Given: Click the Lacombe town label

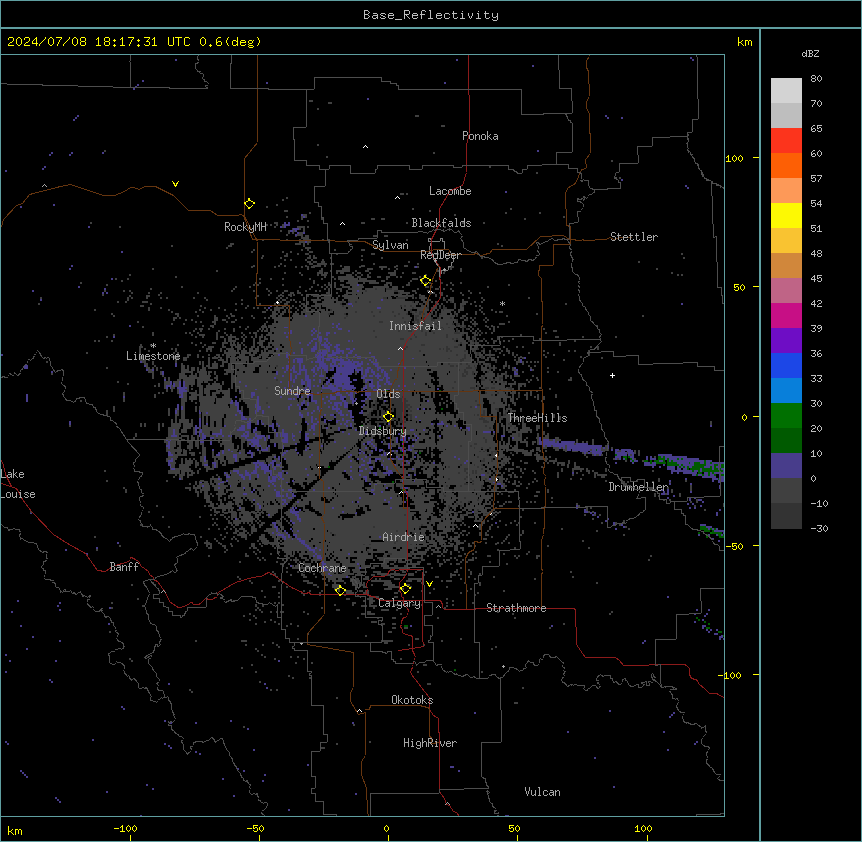Looking at the screenshot, I should (450, 191).
